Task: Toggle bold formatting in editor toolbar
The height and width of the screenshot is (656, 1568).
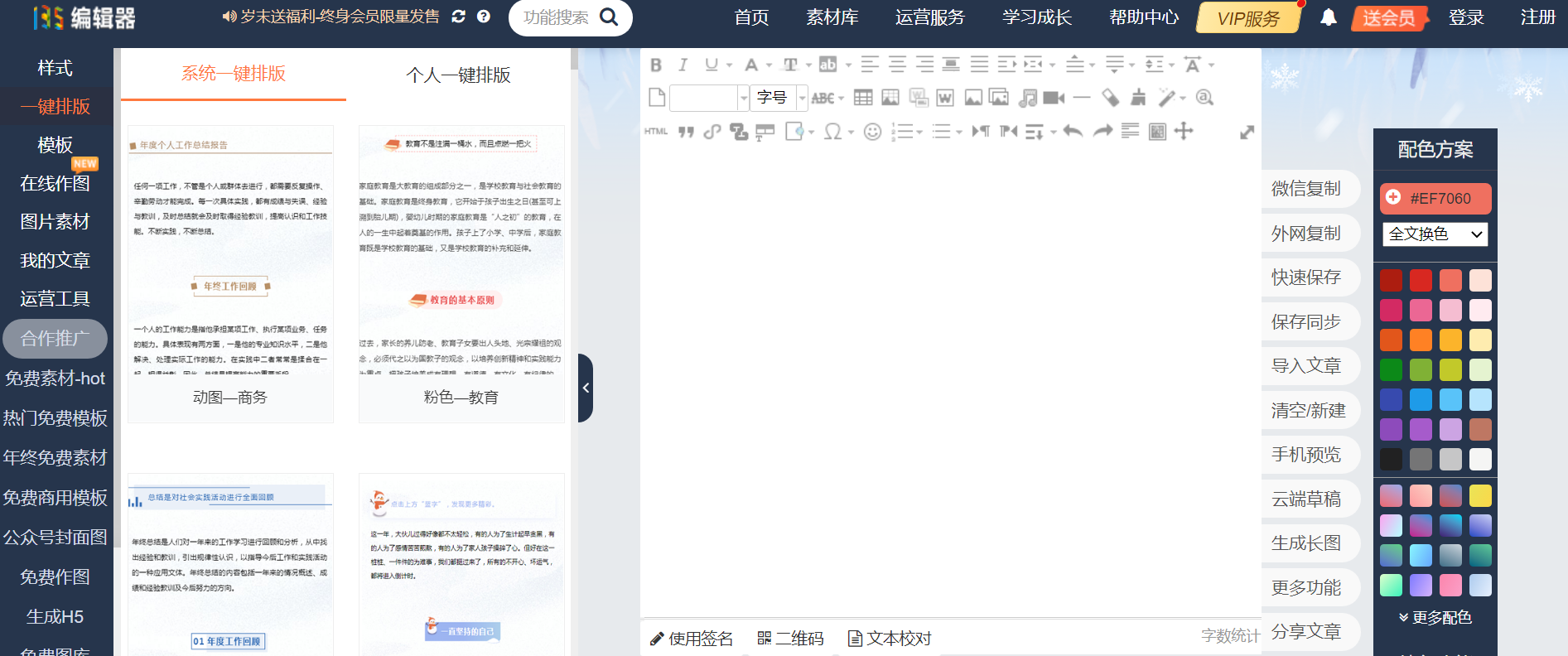Action: pyautogui.click(x=656, y=65)
